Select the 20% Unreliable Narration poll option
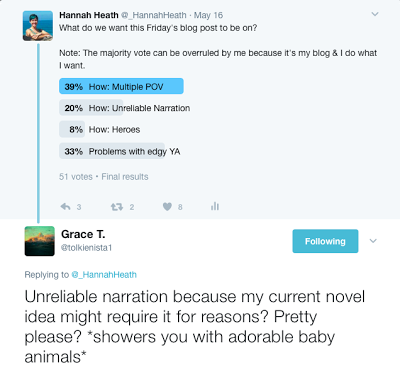This screenshot has width=400, height=370. pyautogui.click(x=127, y=108)
